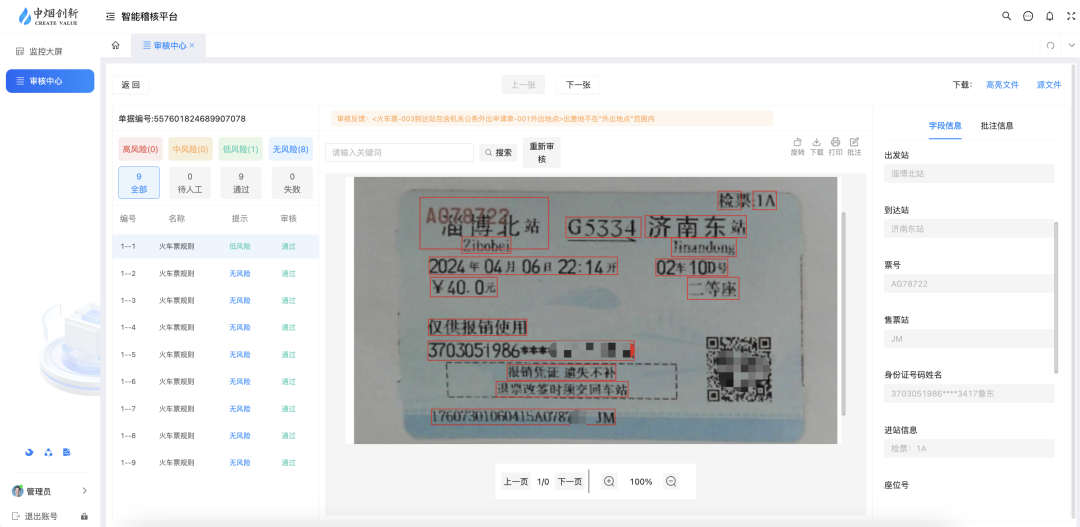Close the 审核中心 tab
The height and width of the screenshot is (527, 1080).
(x=192, y=45)
